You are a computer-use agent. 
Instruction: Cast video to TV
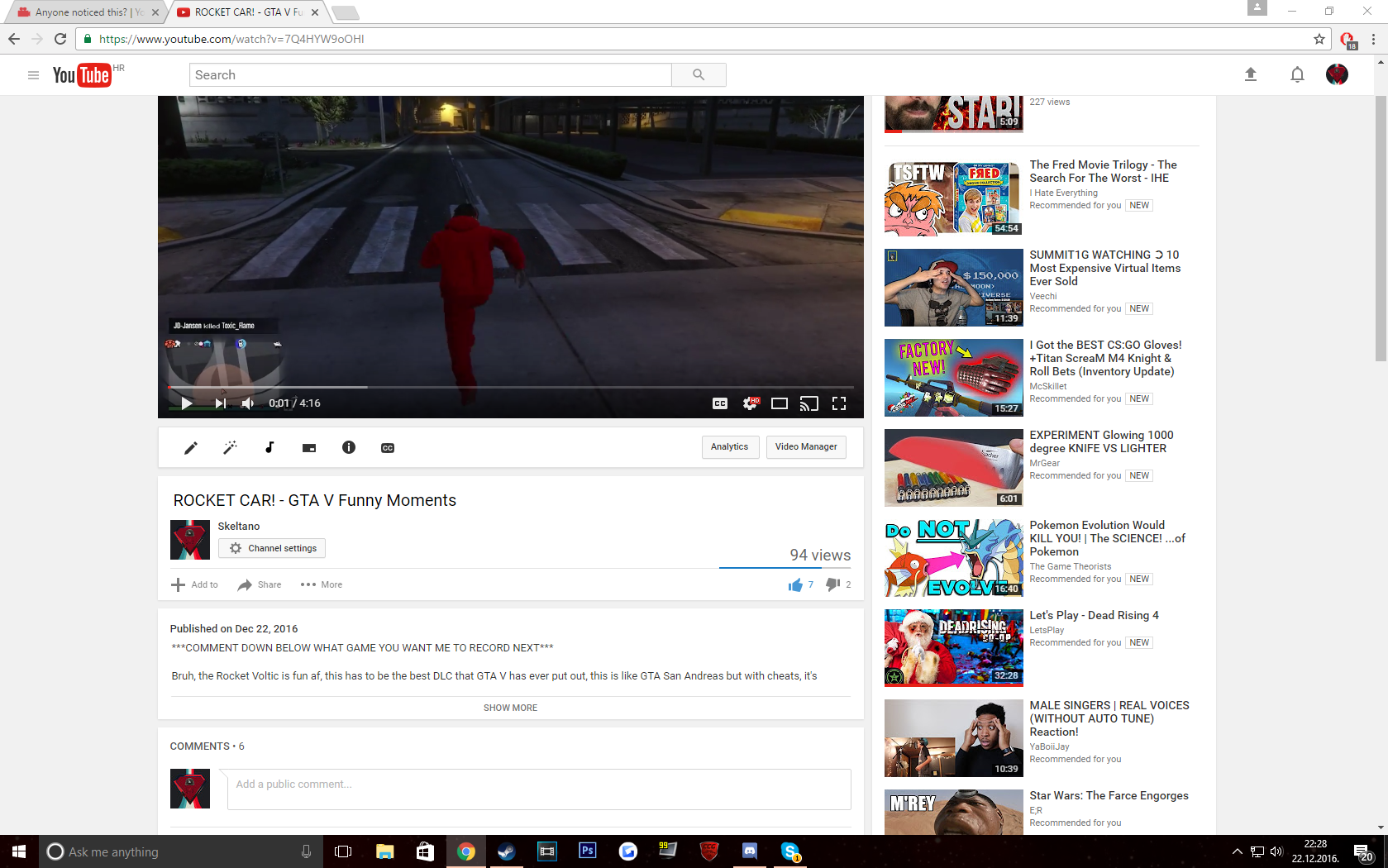808,403
